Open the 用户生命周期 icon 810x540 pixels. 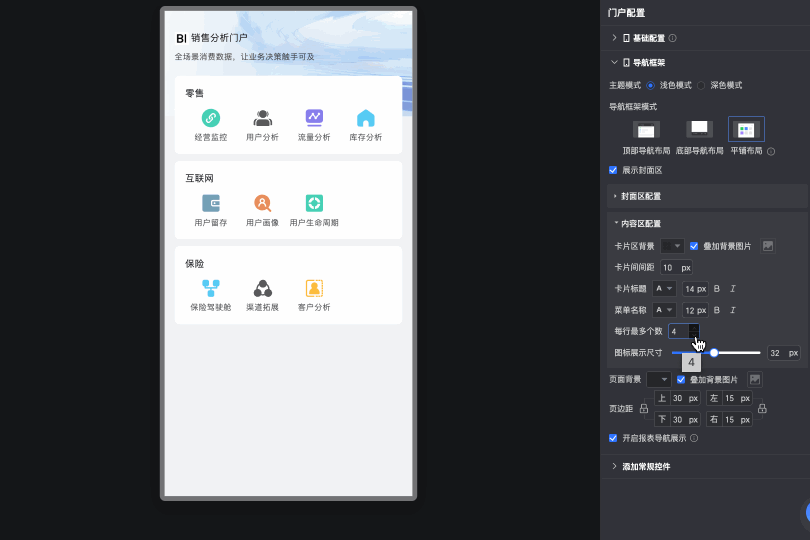[314, 203]
